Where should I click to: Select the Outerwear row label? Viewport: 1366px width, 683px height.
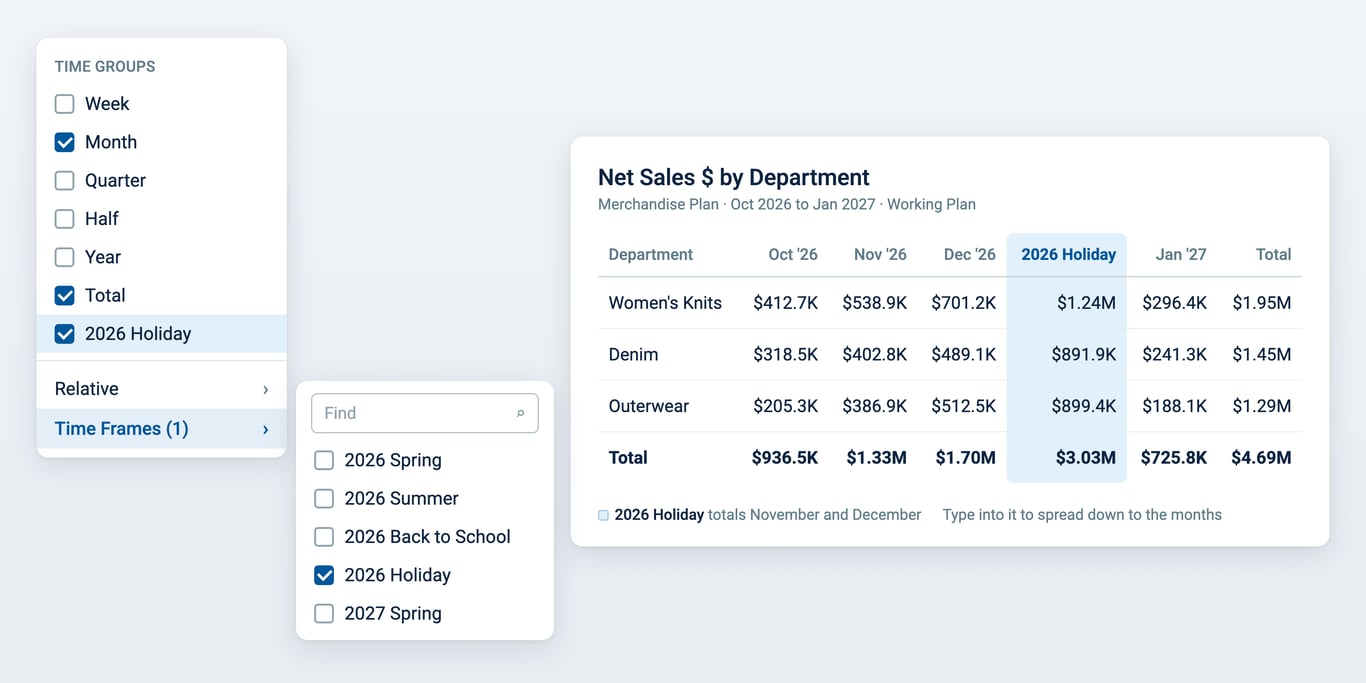pyautogui.click(x=648, y=406)
